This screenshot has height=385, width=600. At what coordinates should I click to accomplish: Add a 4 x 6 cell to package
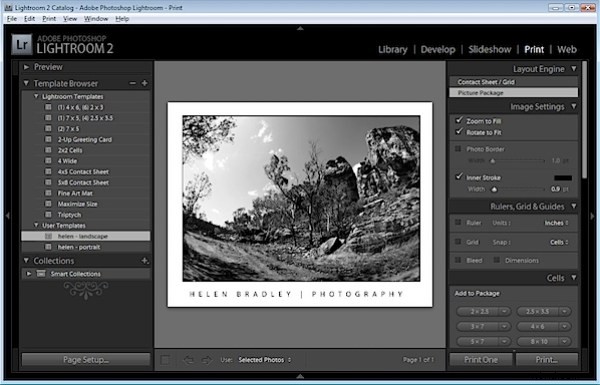coord(537,326)
